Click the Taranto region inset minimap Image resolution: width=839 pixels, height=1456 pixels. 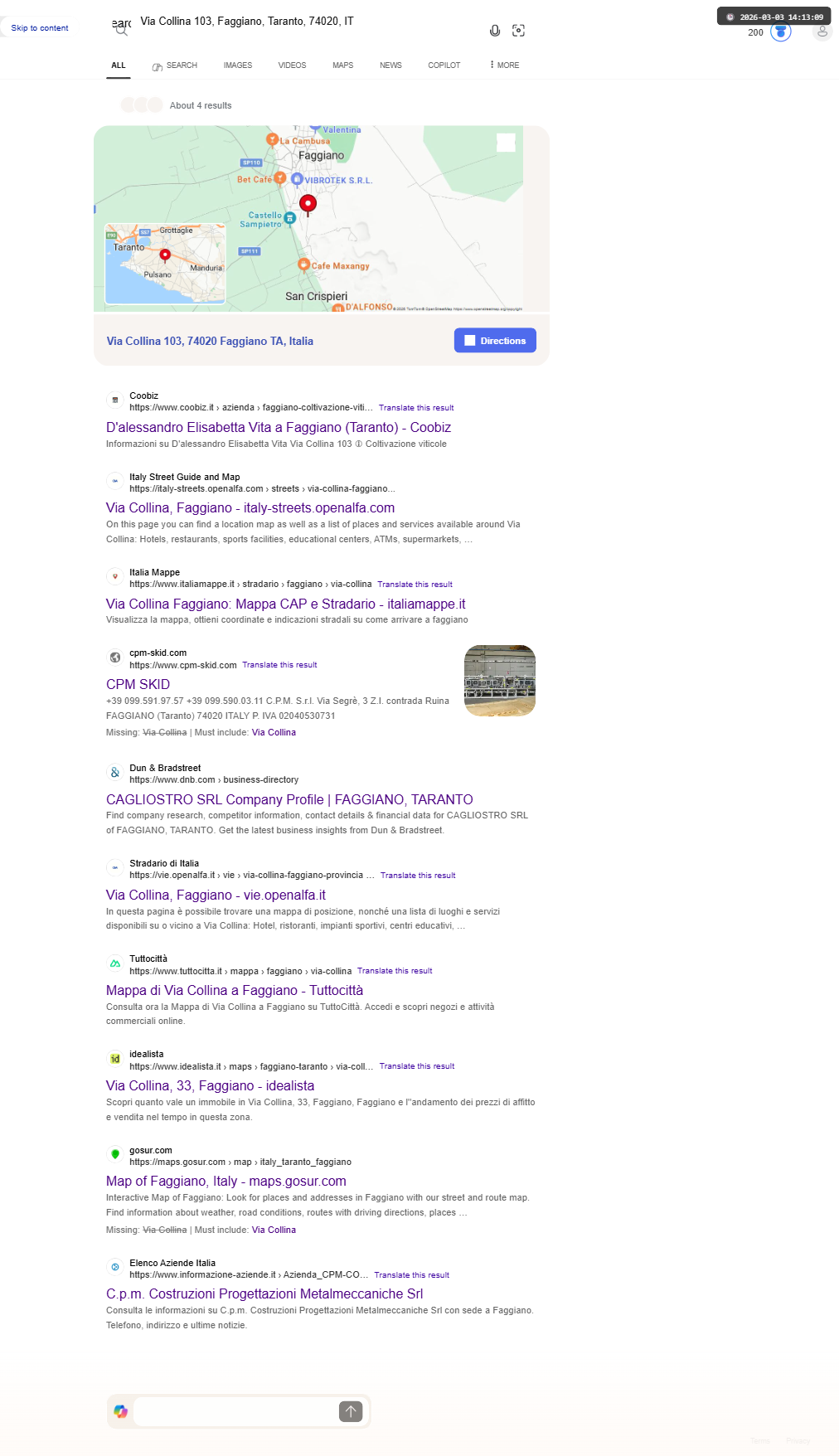click(166, 264)
